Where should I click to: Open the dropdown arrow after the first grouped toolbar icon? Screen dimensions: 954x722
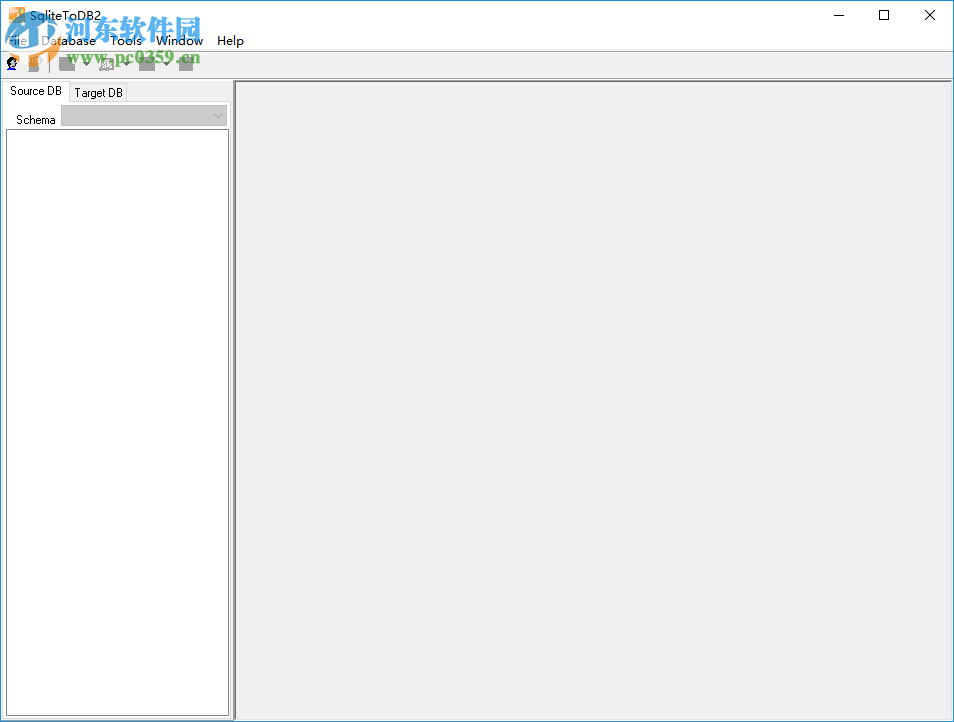pyautogui.click(x=85, y=63)
